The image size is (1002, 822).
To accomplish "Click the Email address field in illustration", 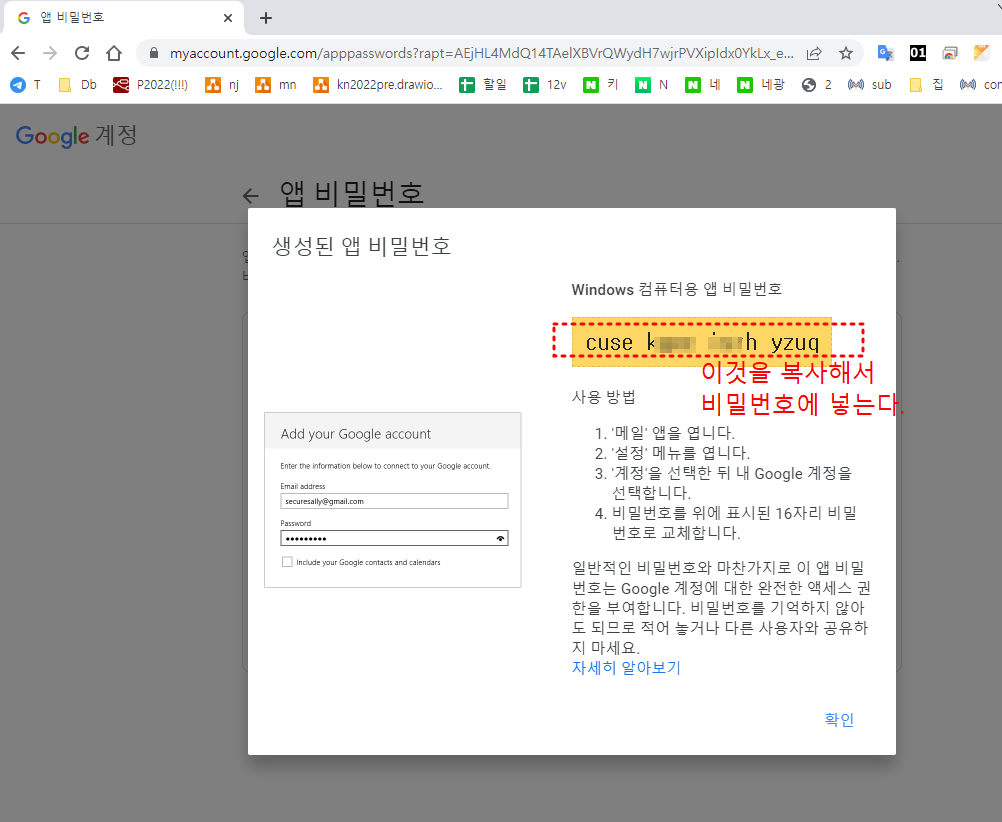I will [x=394, y=501].
